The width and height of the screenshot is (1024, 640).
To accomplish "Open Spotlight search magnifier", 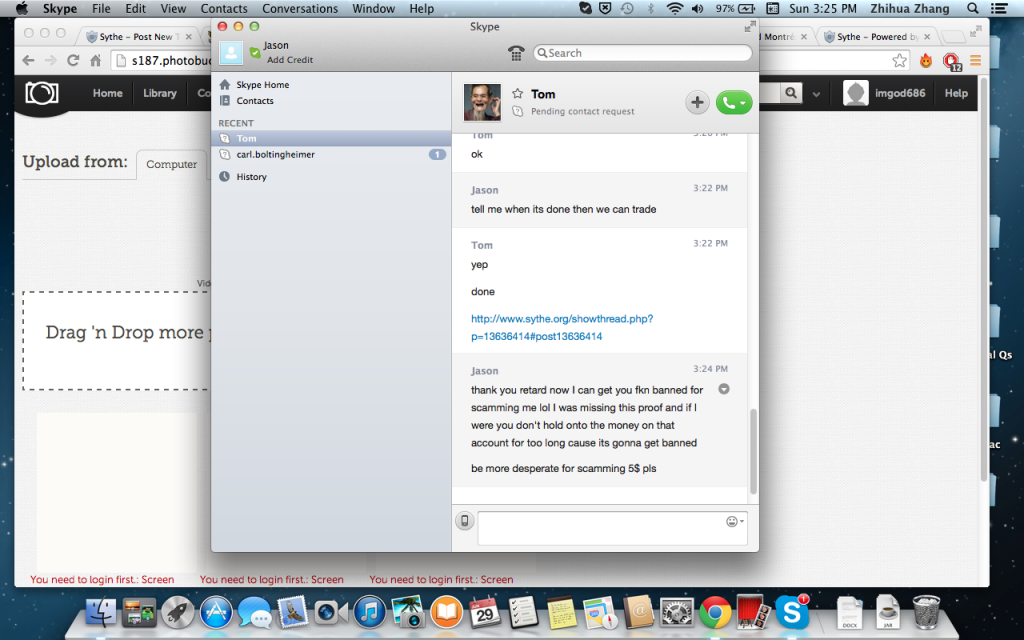I will click(973, 8).
